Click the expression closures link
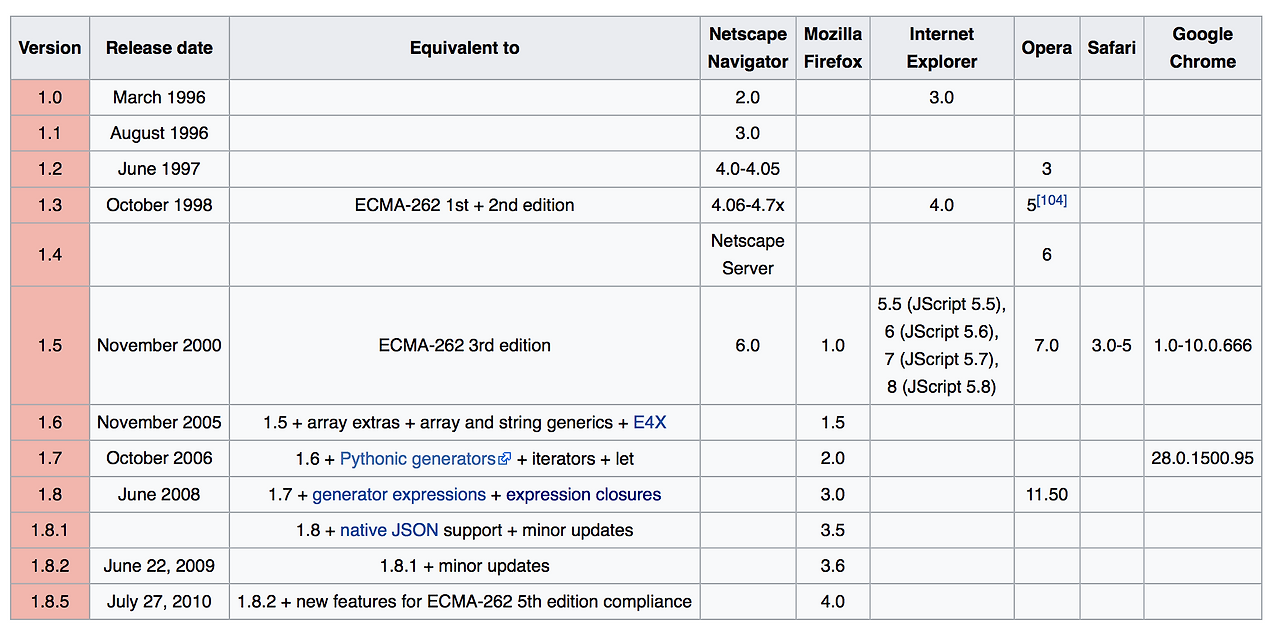Viewport: 1280px width, 630px height. pos(583,495)
